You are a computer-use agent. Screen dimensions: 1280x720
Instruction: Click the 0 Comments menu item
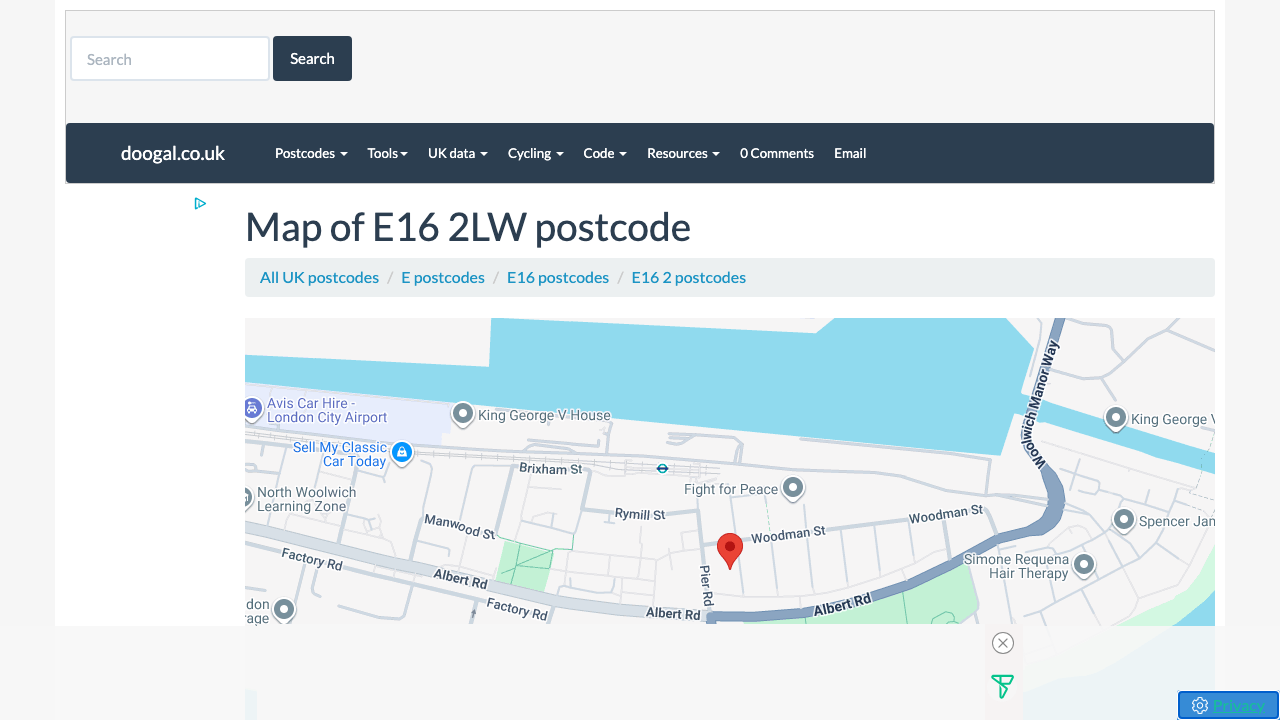click(777, 153)
